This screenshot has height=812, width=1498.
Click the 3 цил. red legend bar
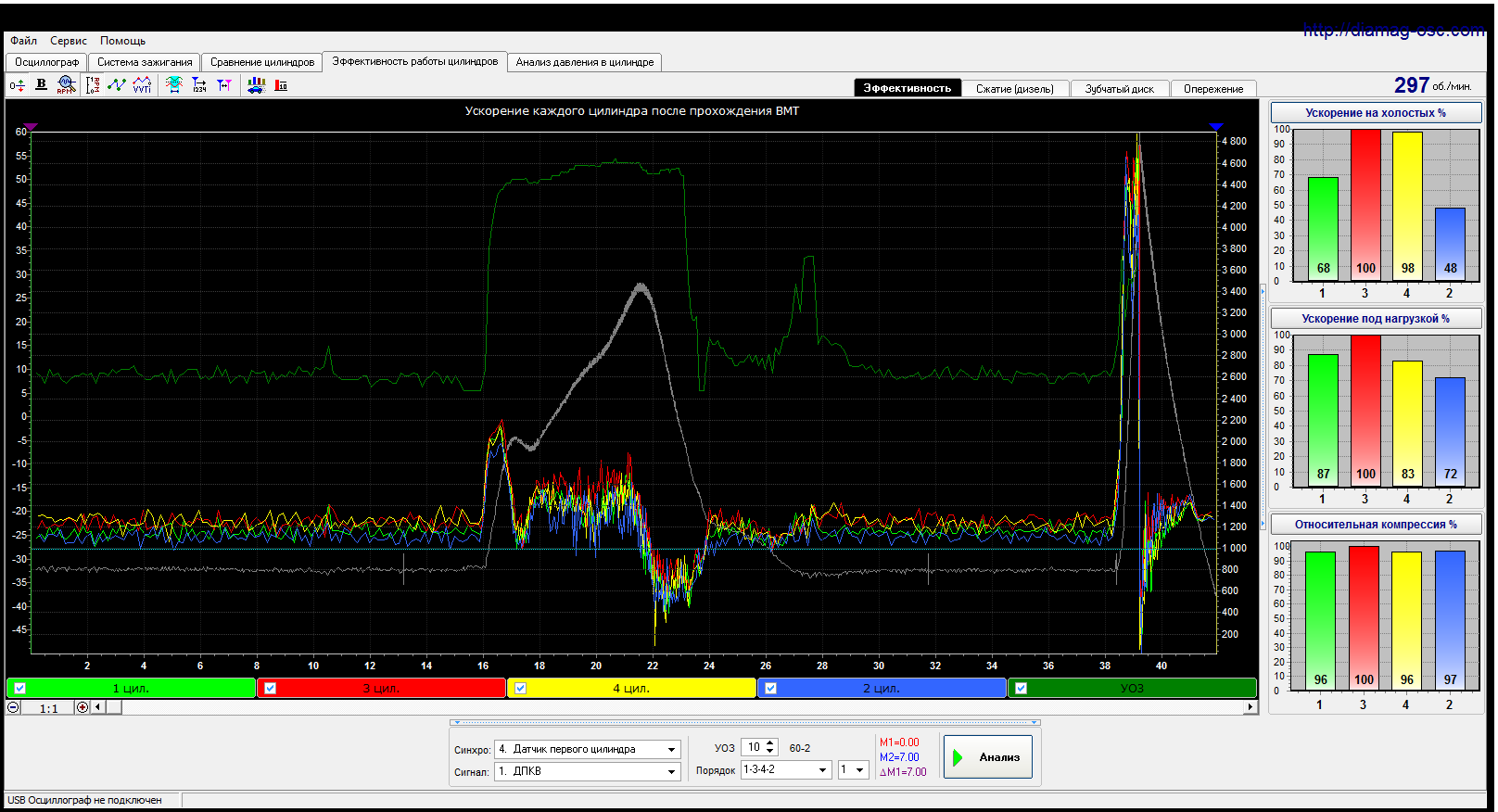point(381,688)
